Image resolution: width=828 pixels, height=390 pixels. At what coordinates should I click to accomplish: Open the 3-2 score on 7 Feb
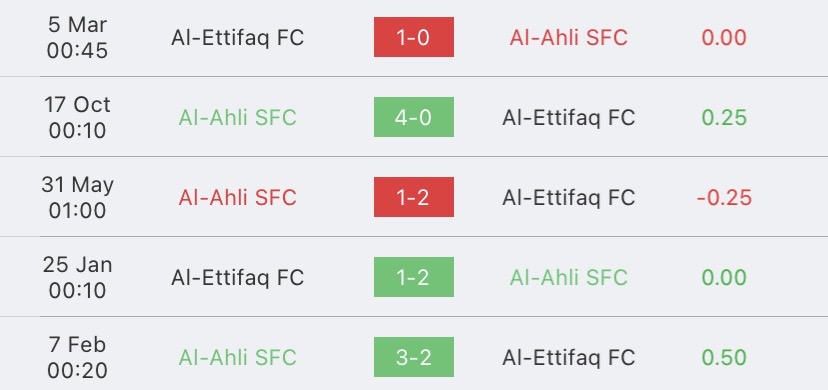point(413,357)
